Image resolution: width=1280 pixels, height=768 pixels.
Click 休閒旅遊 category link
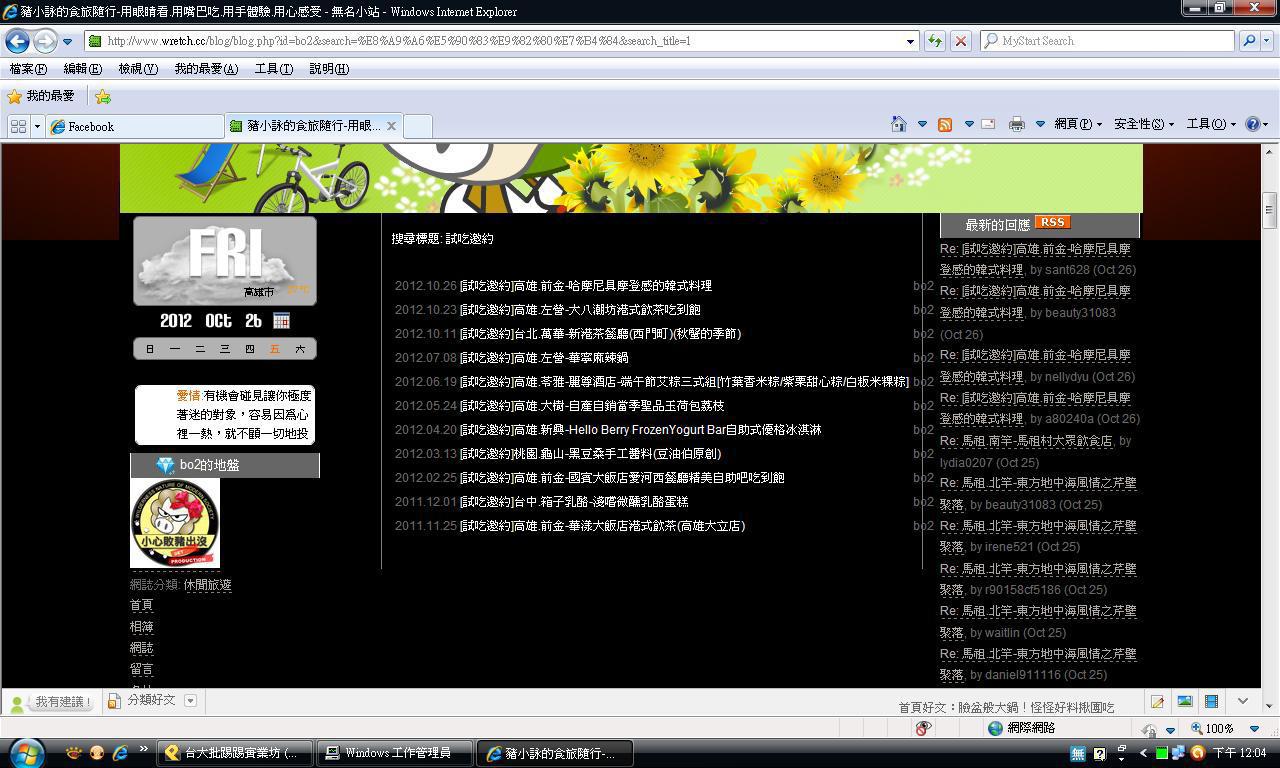tap(207, 585)
